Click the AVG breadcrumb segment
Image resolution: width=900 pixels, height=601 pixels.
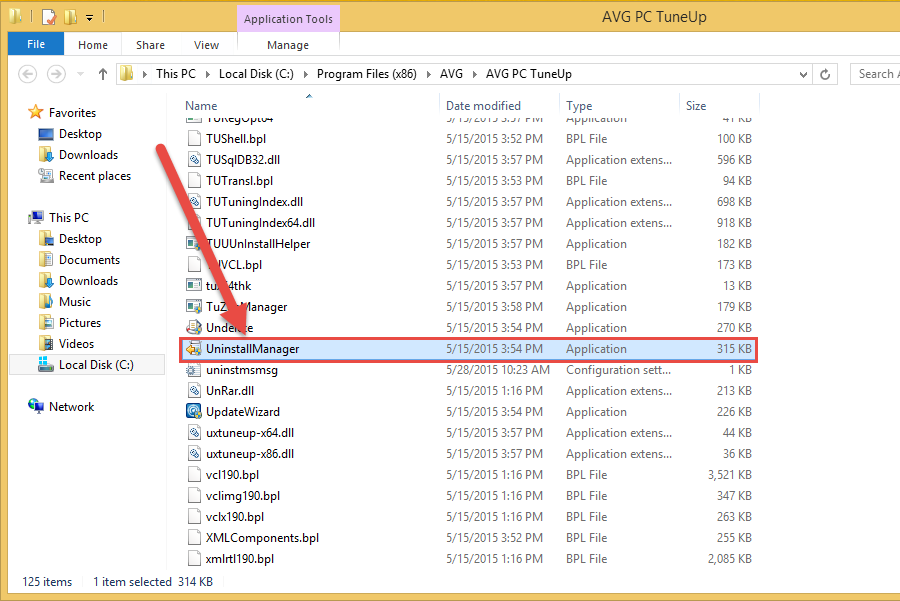pos(451,74)
